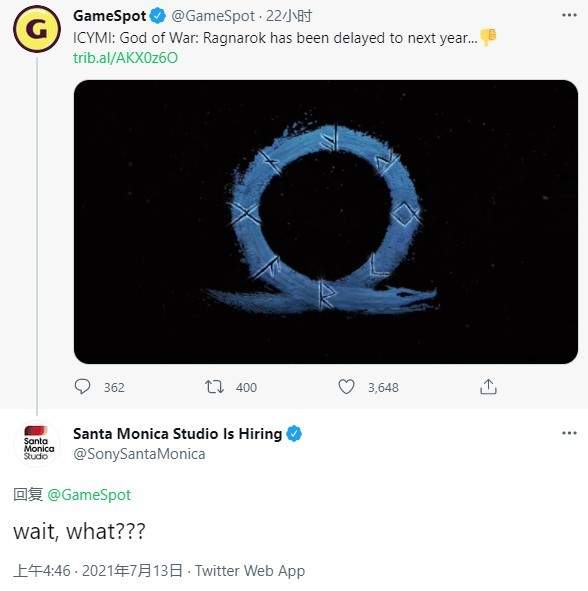Image resolution: width=588 pixels, height=591 pixels.
Task: Open the God of War Ragnarok image
Action: click(326, 222)
